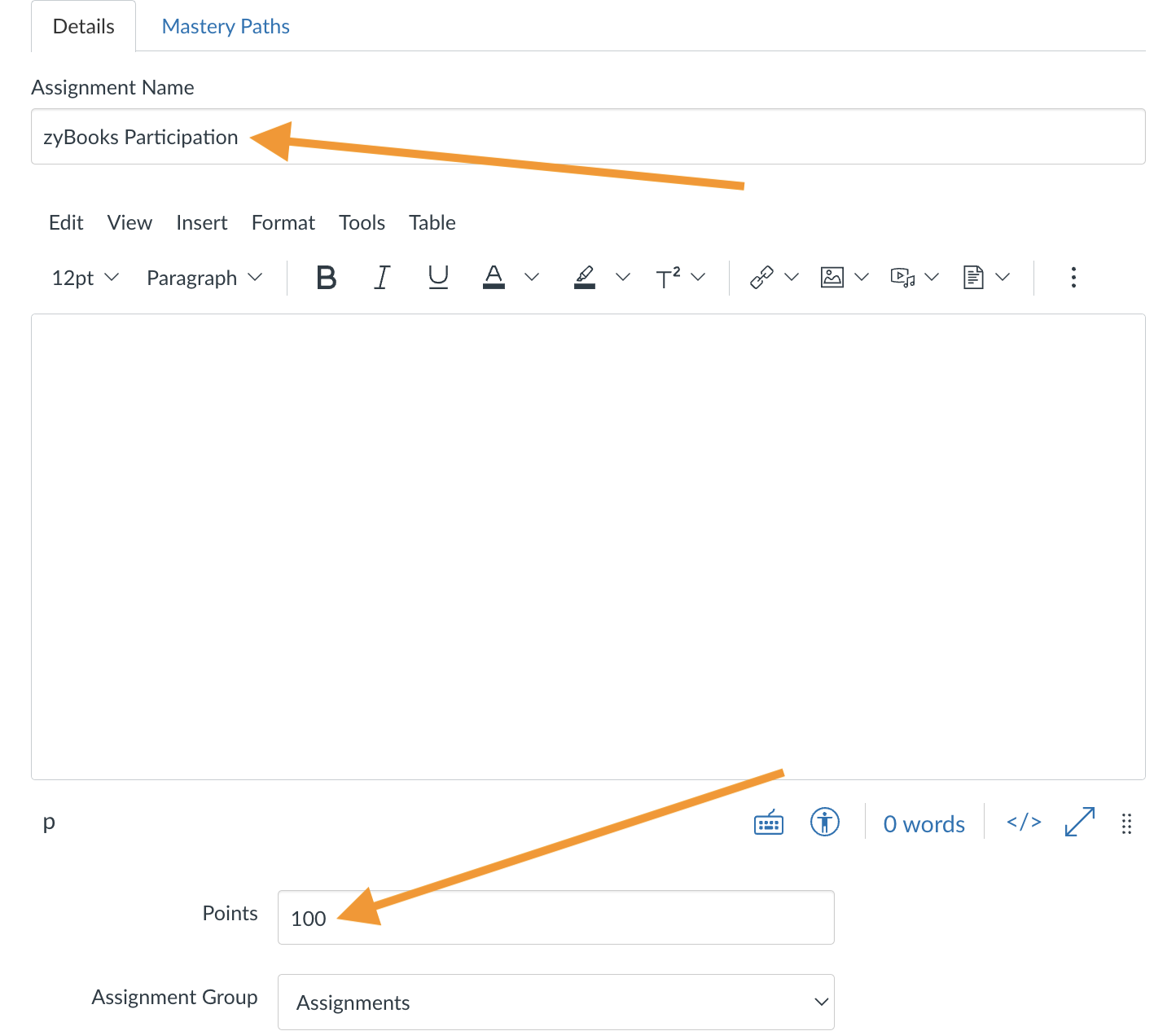Open the Paragraph style dropdown

coord(204,278)
